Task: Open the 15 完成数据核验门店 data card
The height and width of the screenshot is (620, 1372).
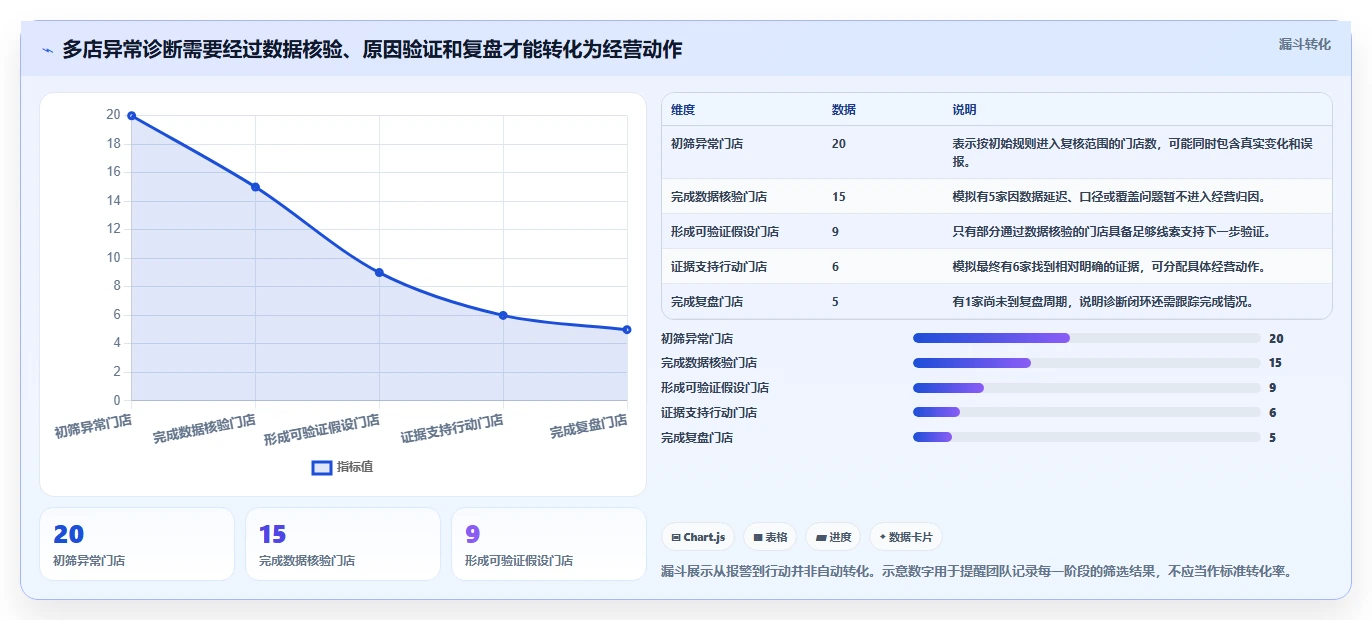Action: pyautogui.click(x=343, y=544)
